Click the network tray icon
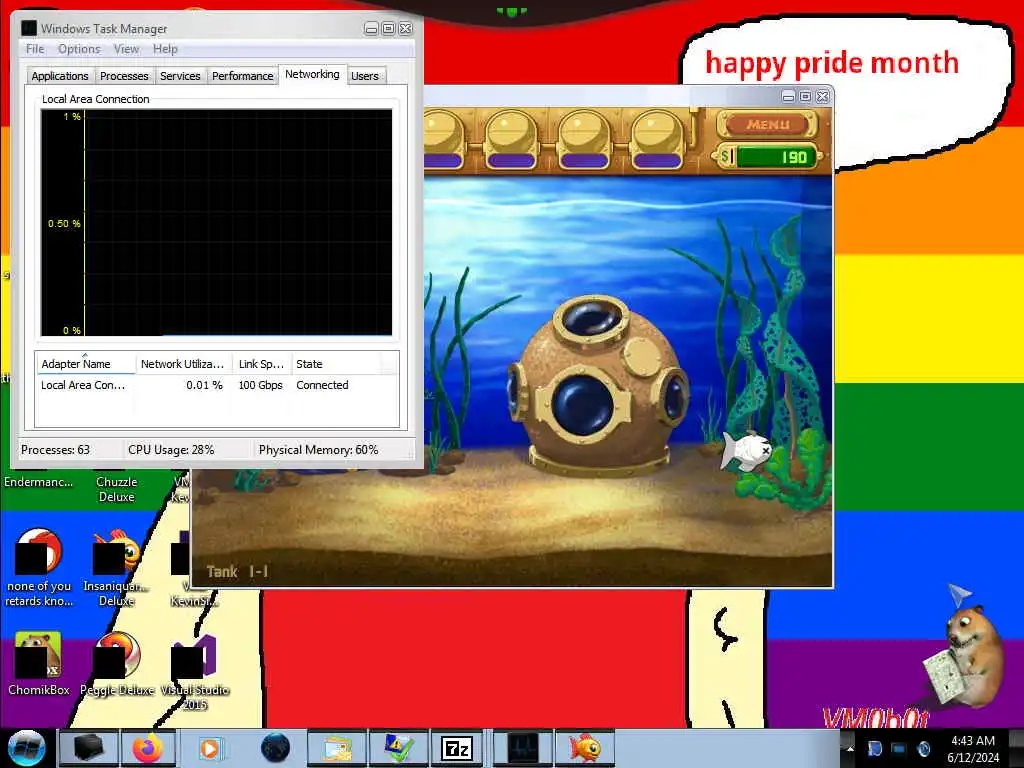Image resolution: width=1024 pixels, height=768 pixels. 899,748
